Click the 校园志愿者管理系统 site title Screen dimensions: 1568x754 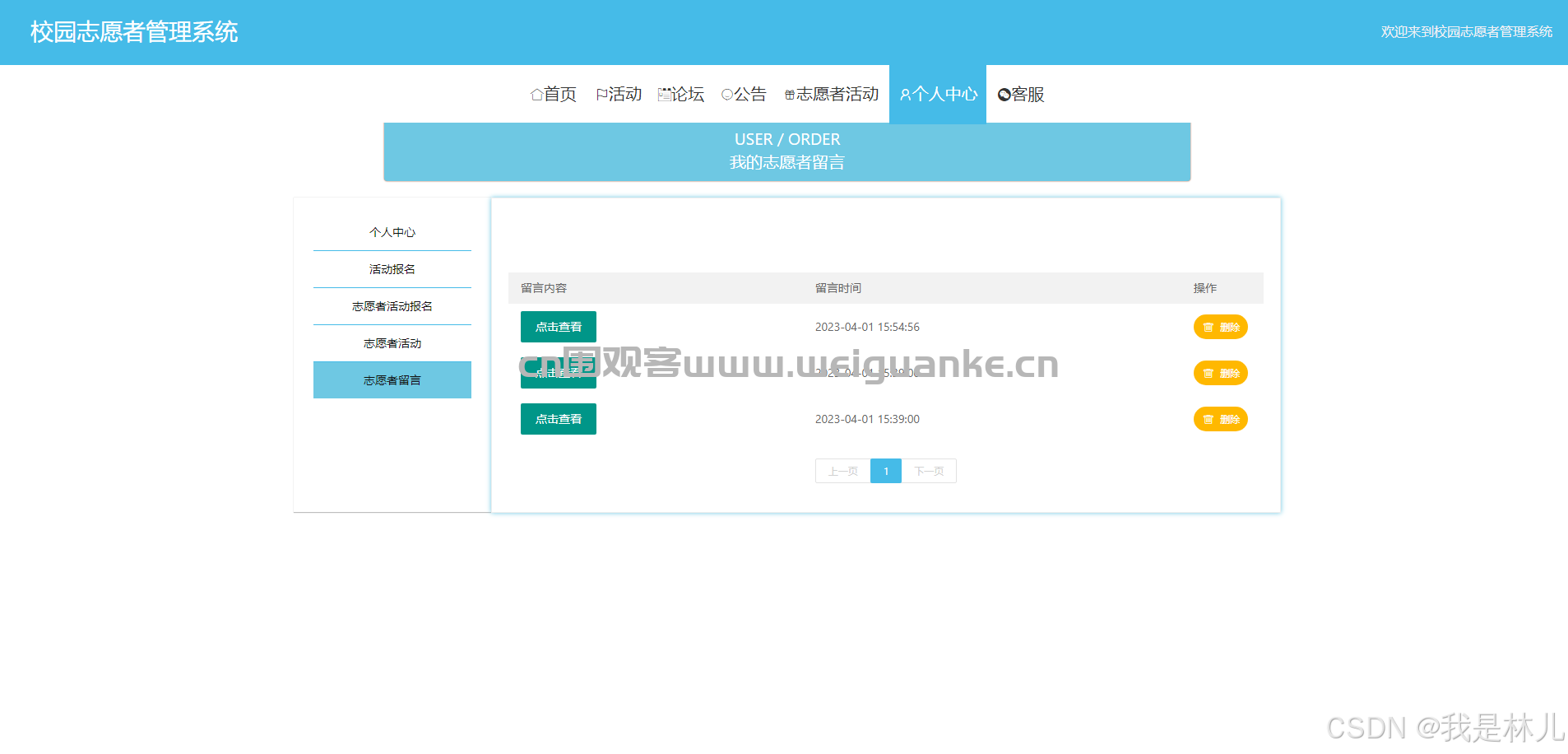coord(134,32)
